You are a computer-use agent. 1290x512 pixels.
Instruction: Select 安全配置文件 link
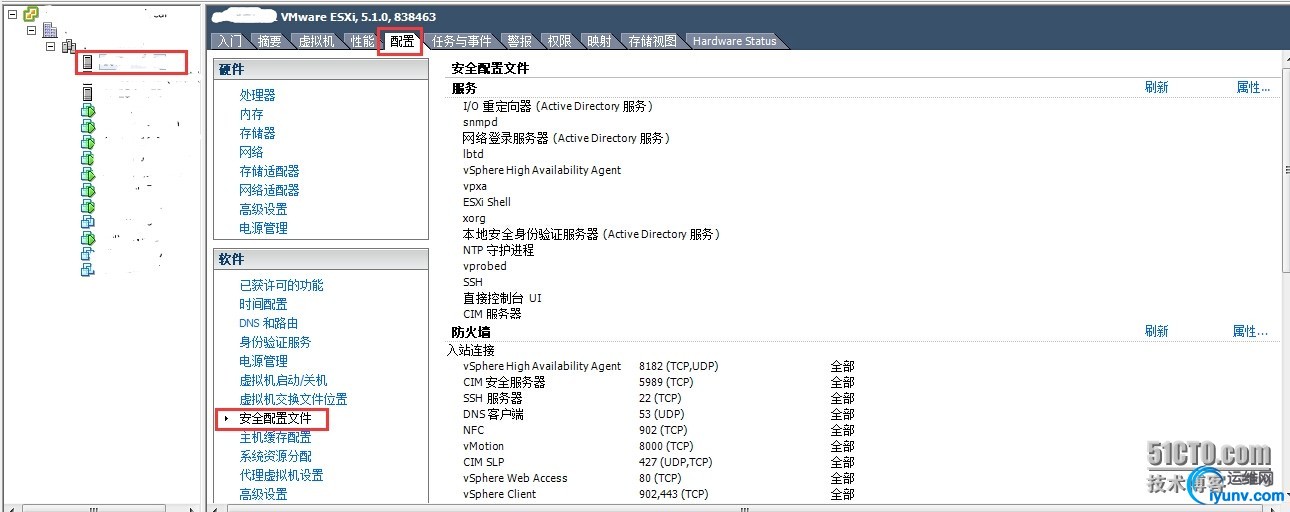pos(275,418)
